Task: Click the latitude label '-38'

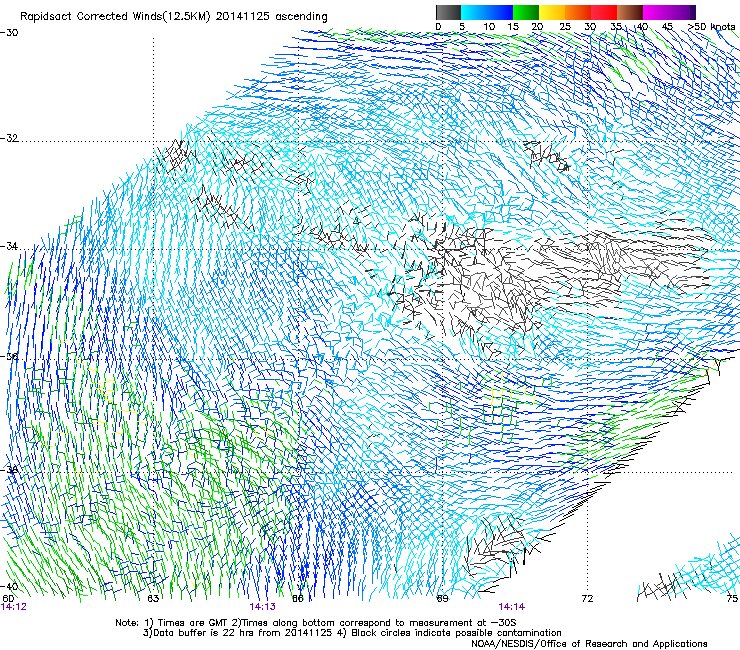Action: [9, 470]
